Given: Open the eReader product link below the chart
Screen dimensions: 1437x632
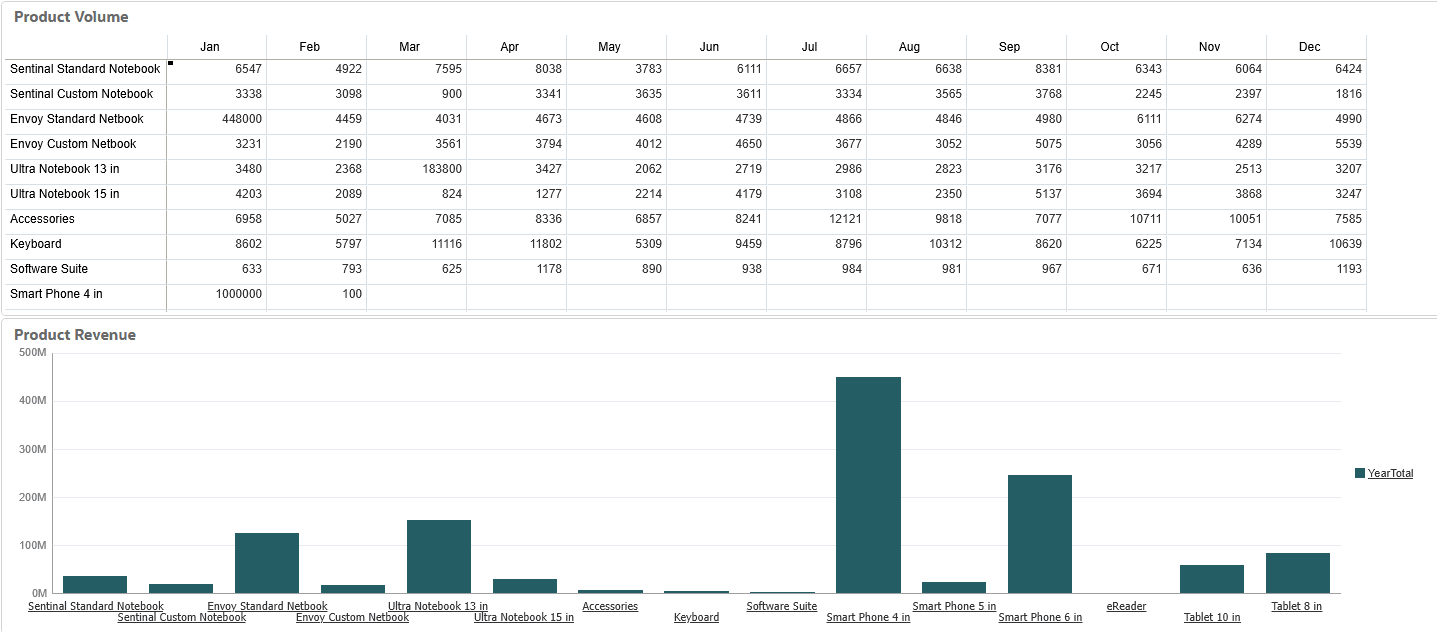Looking at the screenshot, I should (x=1125, y=606).
